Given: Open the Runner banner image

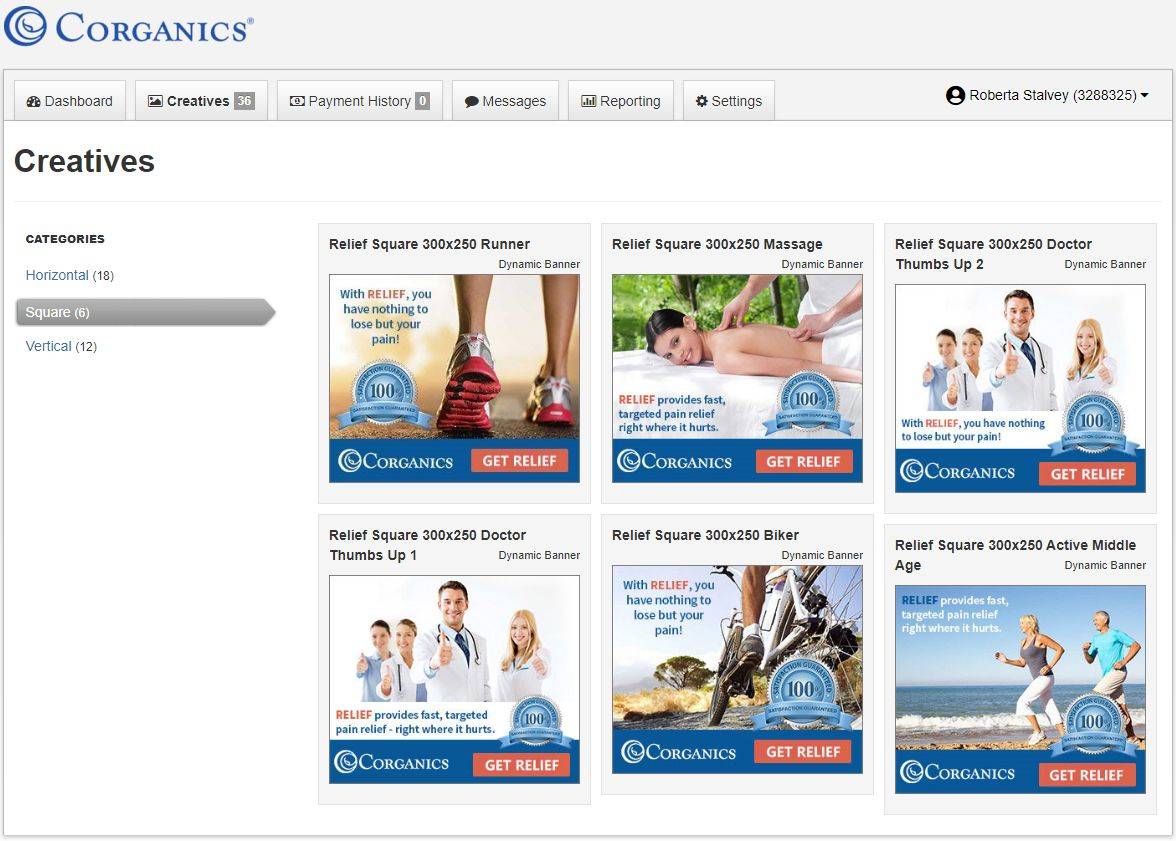Looking at the screenshot, I should click(454, 378).
